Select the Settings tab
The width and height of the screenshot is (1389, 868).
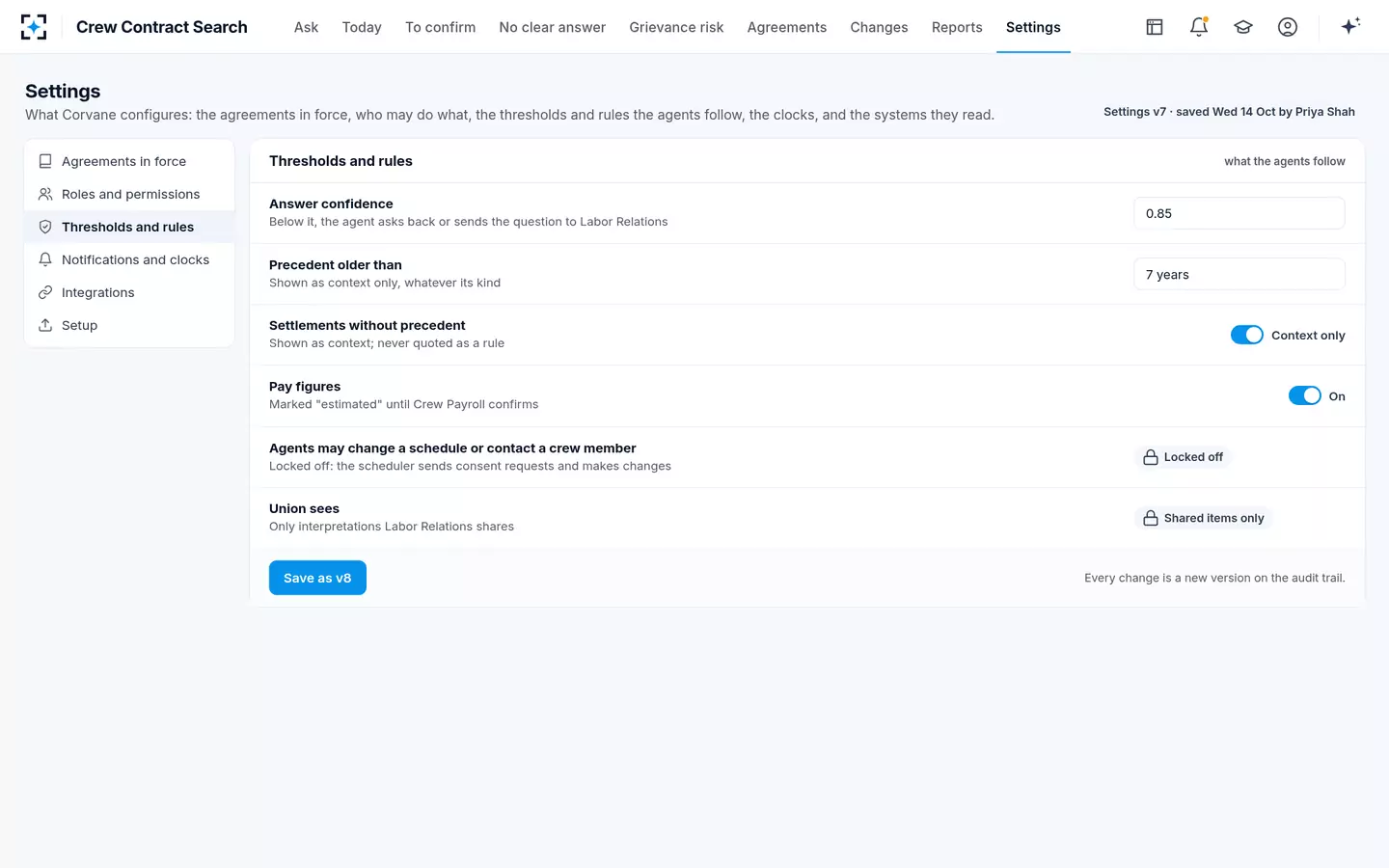(x=1033, y=27)
